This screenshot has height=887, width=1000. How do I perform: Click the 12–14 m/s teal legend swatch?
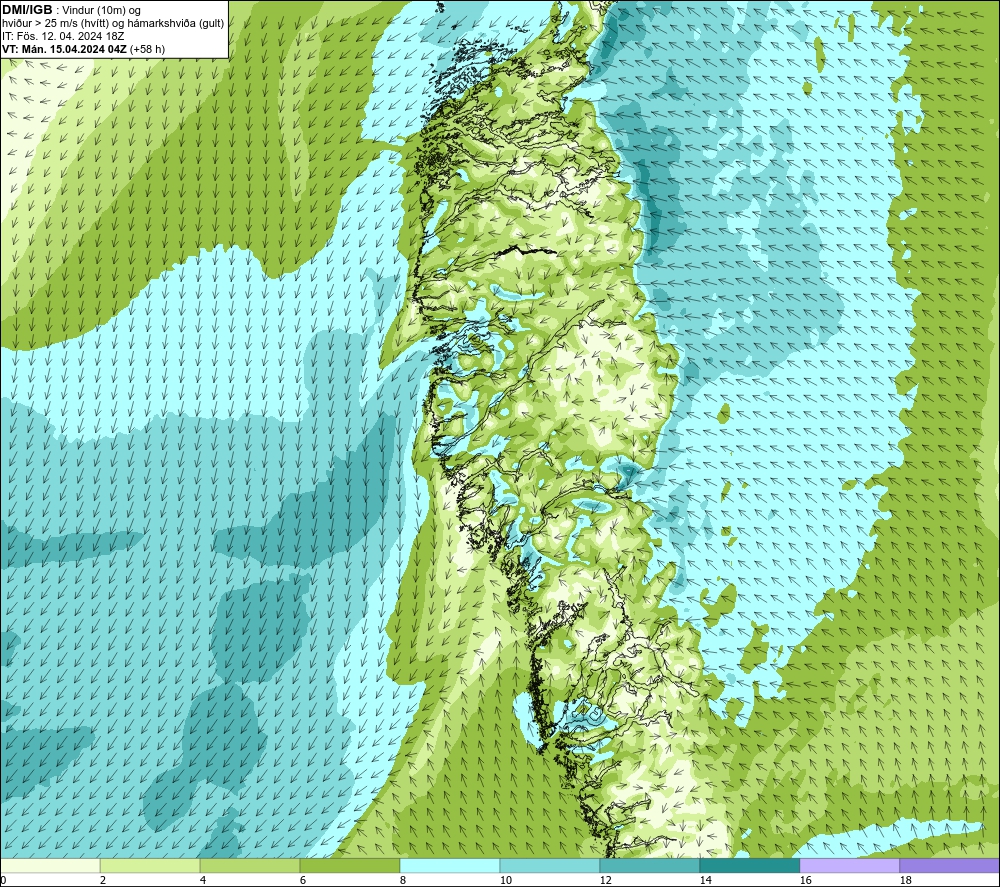tap(649, 865)
